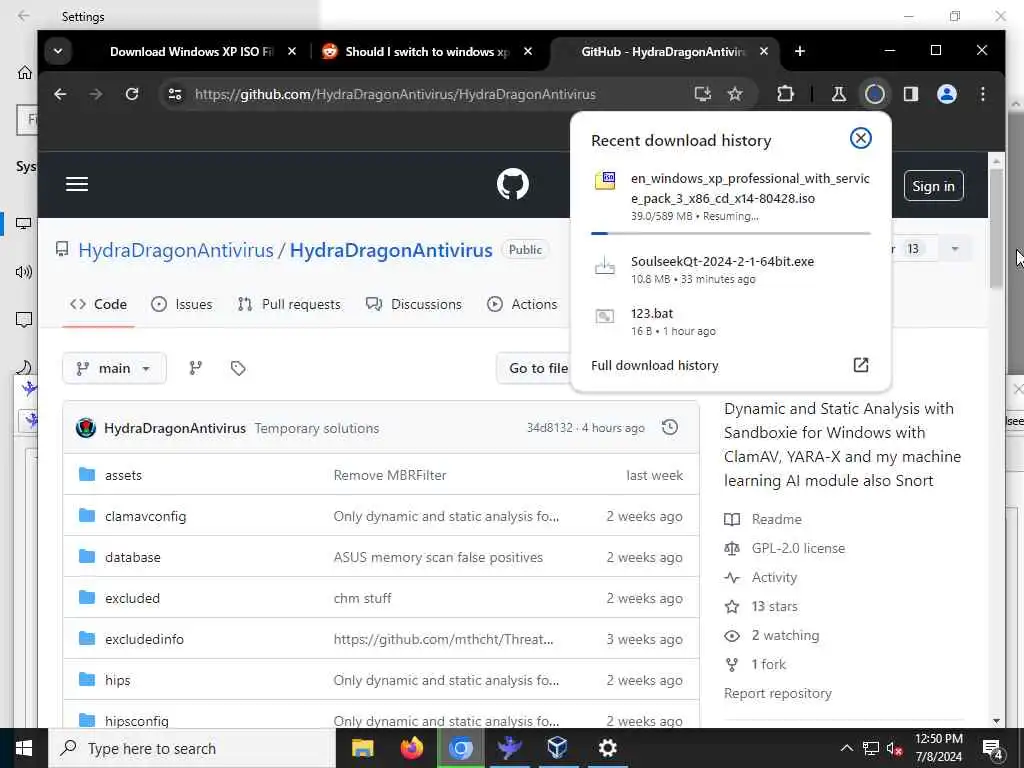Image resolution: width=1024 pixels, height=768 pixels.
Task: Click the SoulseekQt download file icon
Action: [x=605, y=266]
